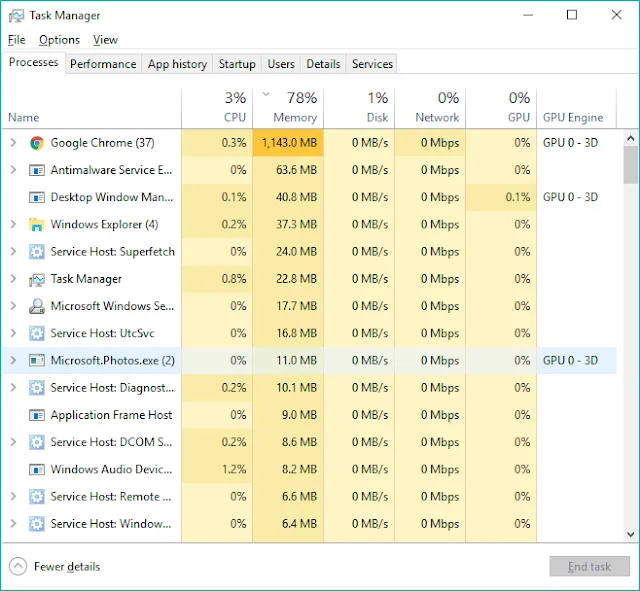Click the Service Host: Remote gear icon
This screenshot has width=640, height=591.
pyautogui.click(x=37, y=497)
